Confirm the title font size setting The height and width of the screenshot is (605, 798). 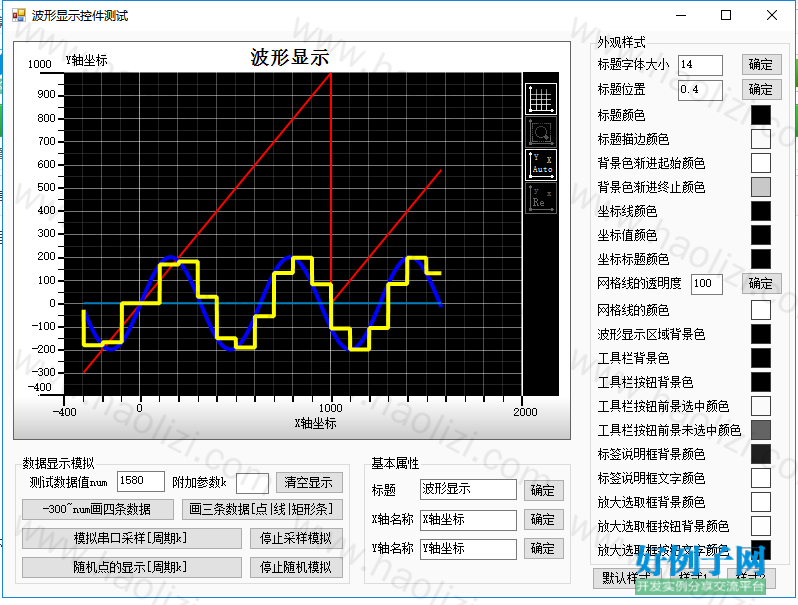[761, 65]
